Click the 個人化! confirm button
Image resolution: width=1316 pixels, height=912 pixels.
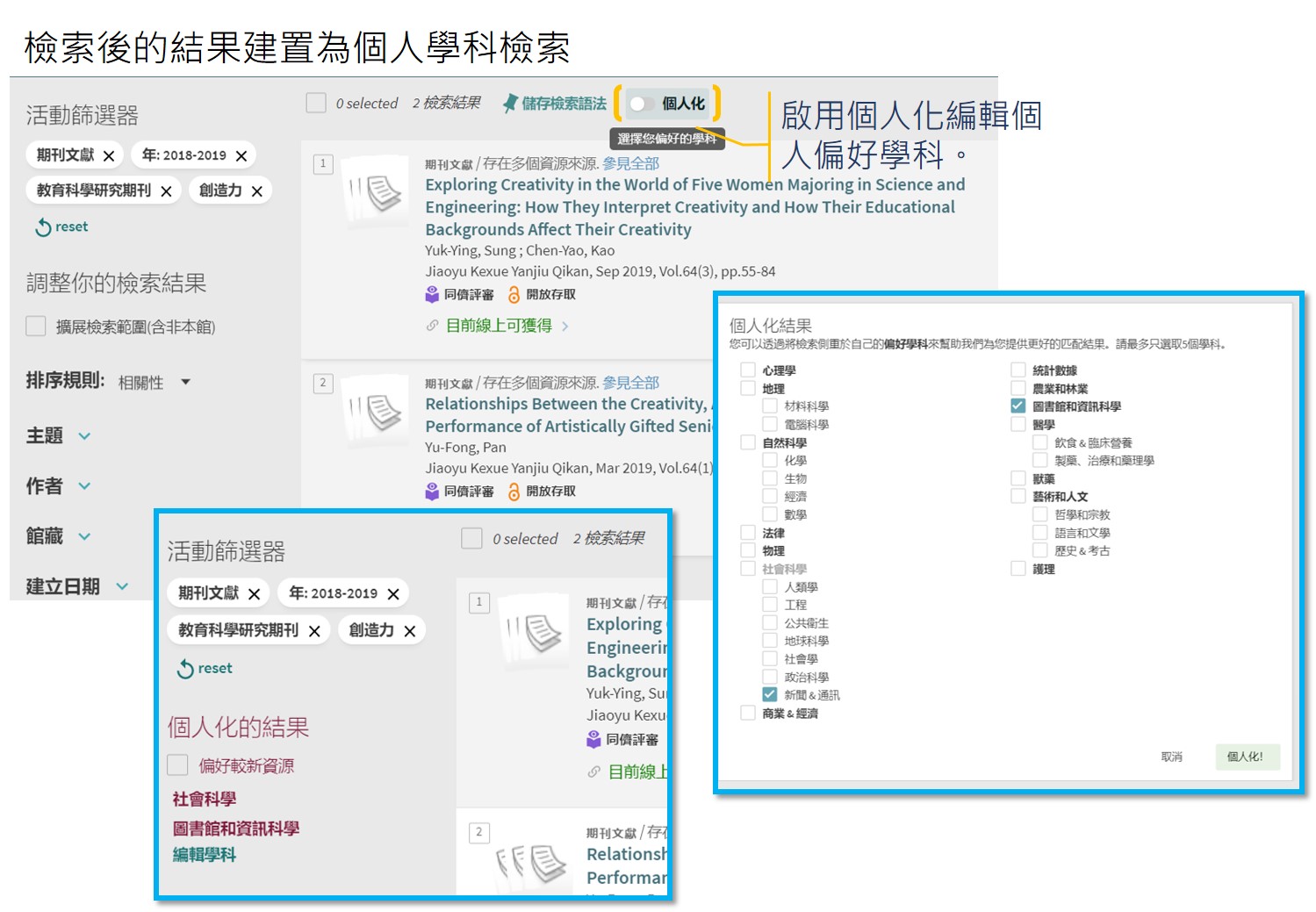[1247, 757]
